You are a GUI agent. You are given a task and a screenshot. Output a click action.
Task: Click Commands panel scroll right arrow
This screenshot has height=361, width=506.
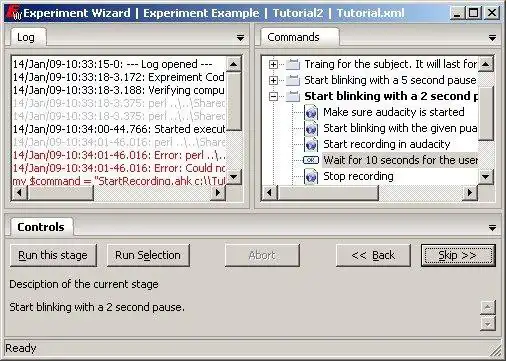pyautogui.click(x=470, y=192)
